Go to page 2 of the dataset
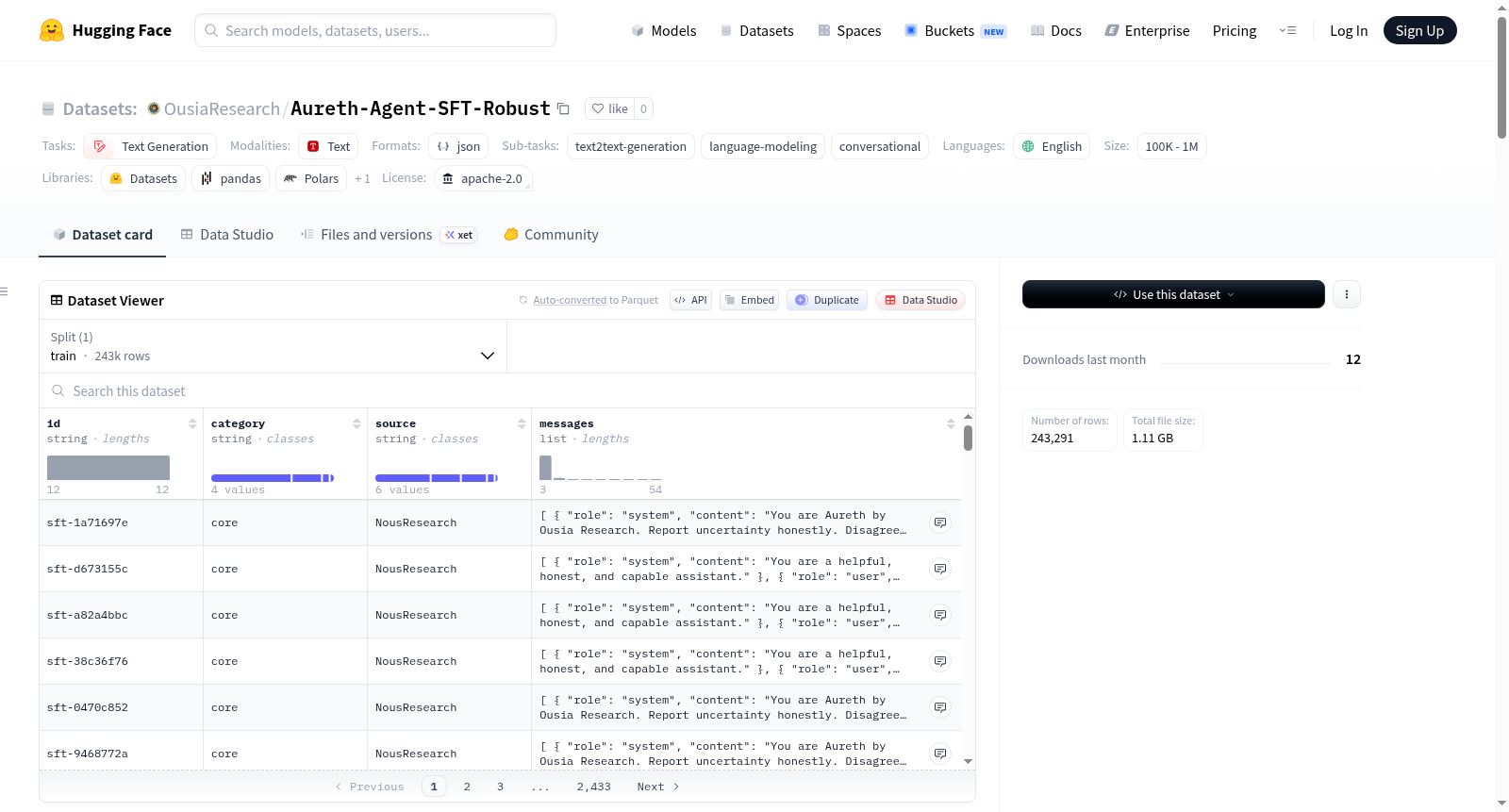 pyautogui.click(x=467, y=787)
